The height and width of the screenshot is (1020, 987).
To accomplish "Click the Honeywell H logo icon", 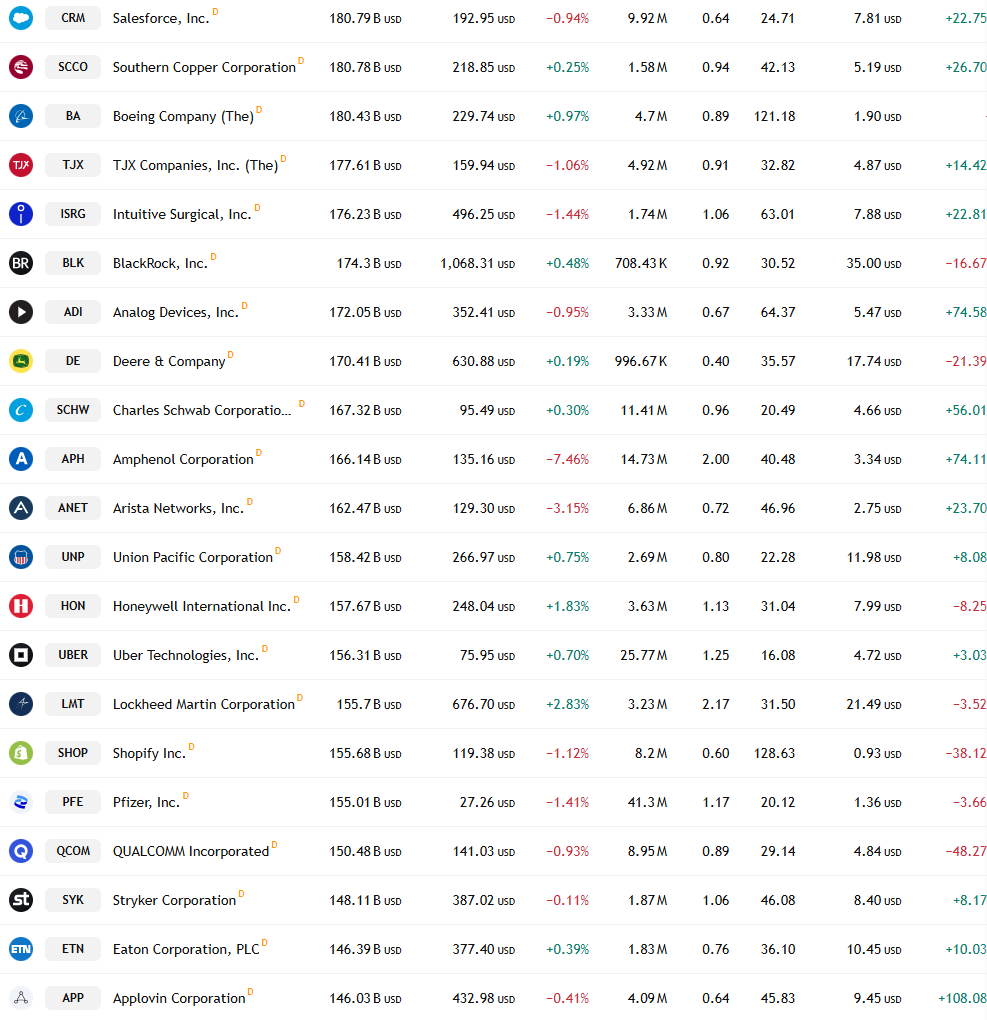I will coord(21,606).
